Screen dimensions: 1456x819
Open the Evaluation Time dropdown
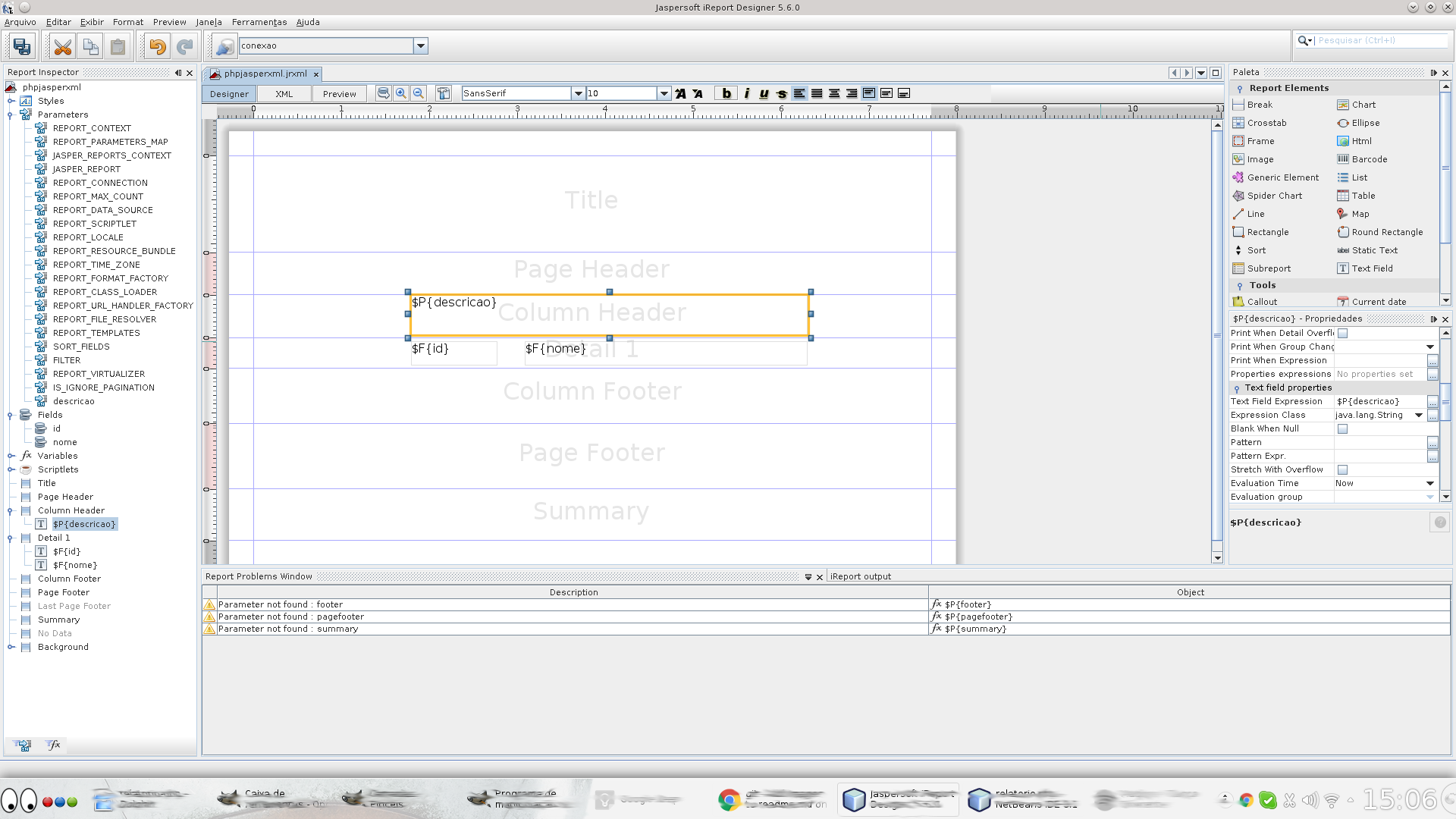(x=1429, y=484)
